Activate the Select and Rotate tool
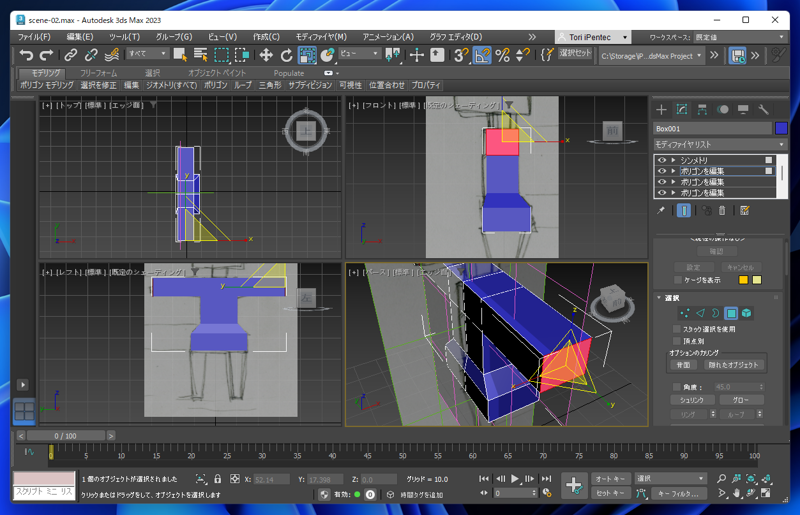The height and width of the screenshot is (515, 800). click(x=286, y=55)
